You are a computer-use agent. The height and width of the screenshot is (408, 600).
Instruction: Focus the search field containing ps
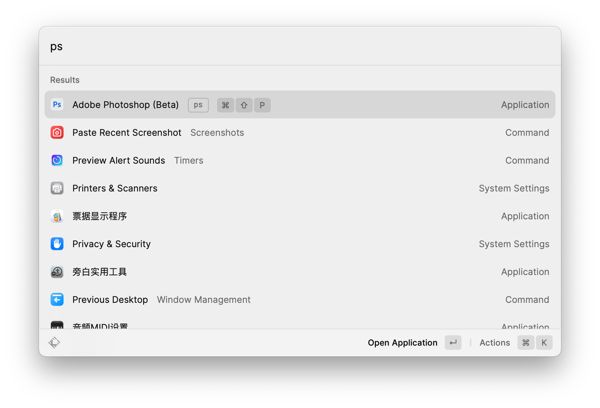pos(300,47)
